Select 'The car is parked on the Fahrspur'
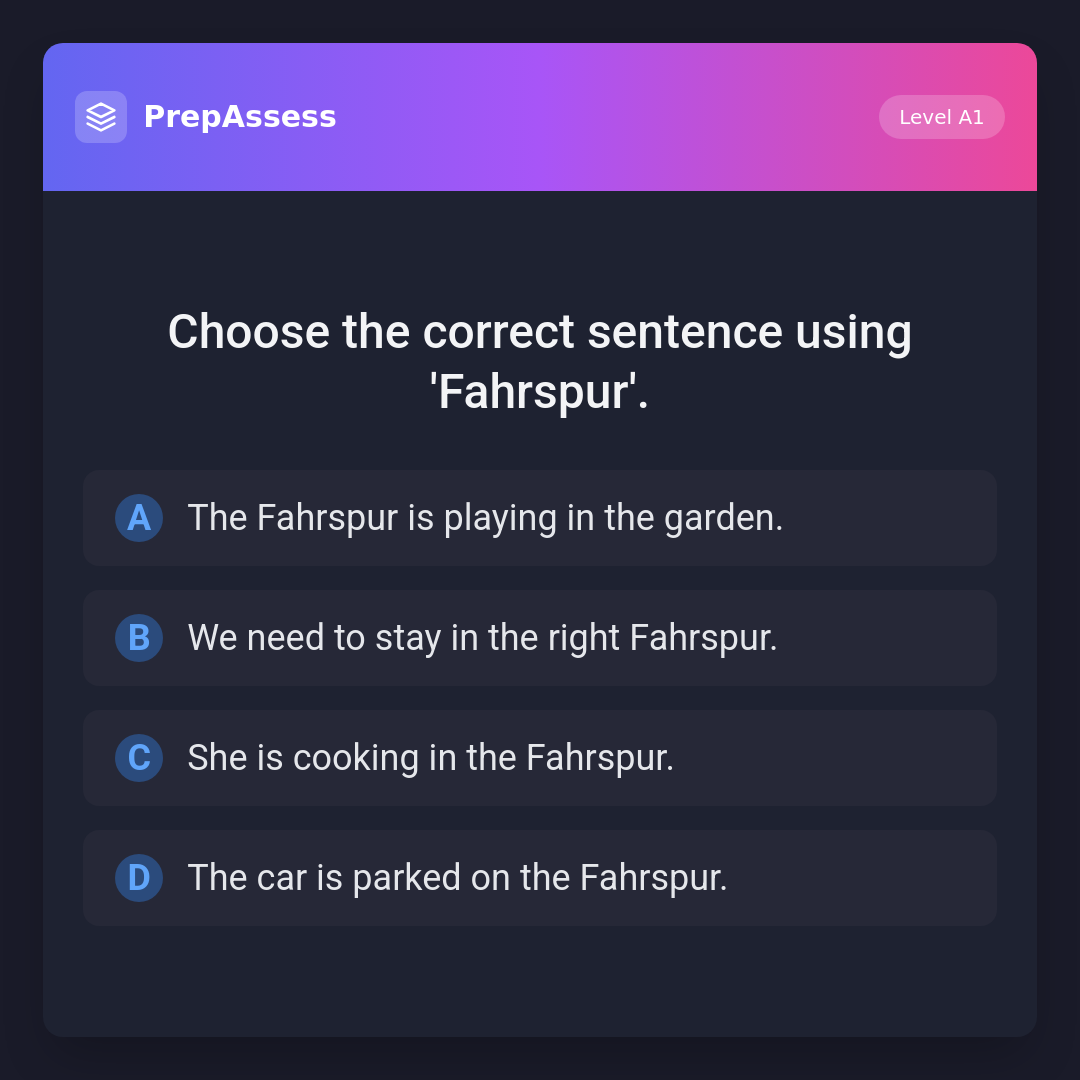 tap(457, 878)
